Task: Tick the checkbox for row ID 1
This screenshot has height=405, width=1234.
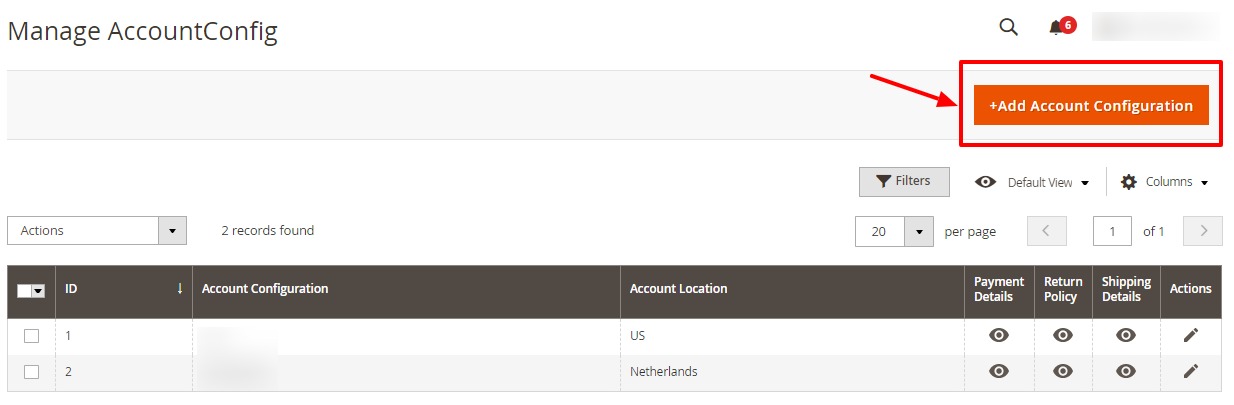Action: (x=31, y=336)
